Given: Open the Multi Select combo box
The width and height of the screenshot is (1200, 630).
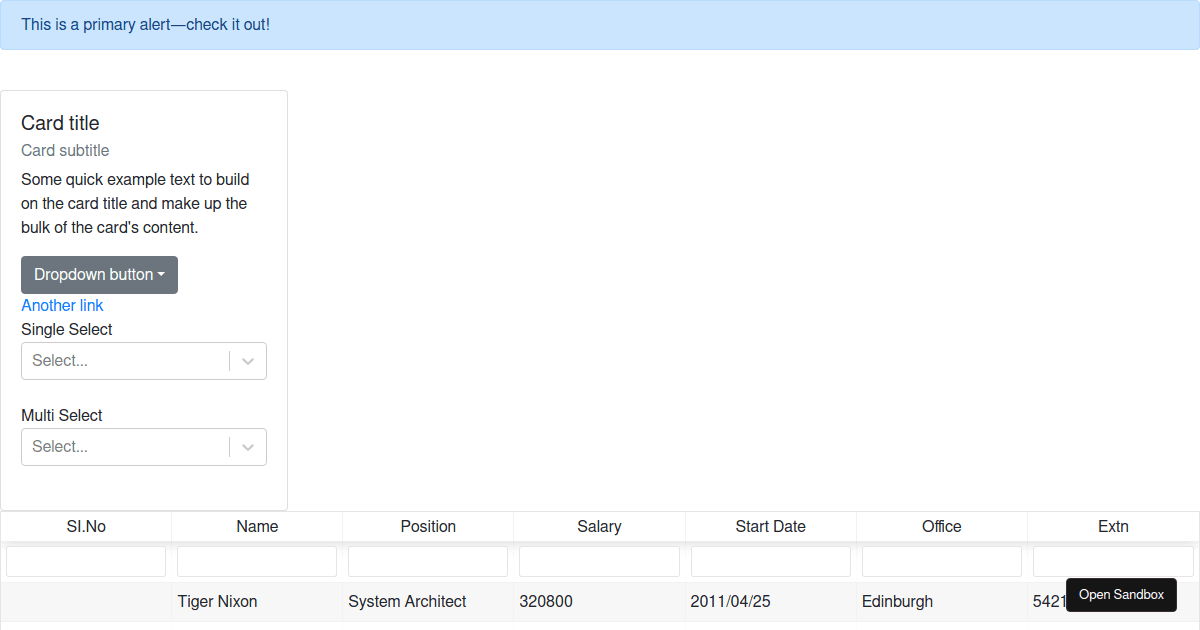Looking at the screenshot, I should pos(125,447).
